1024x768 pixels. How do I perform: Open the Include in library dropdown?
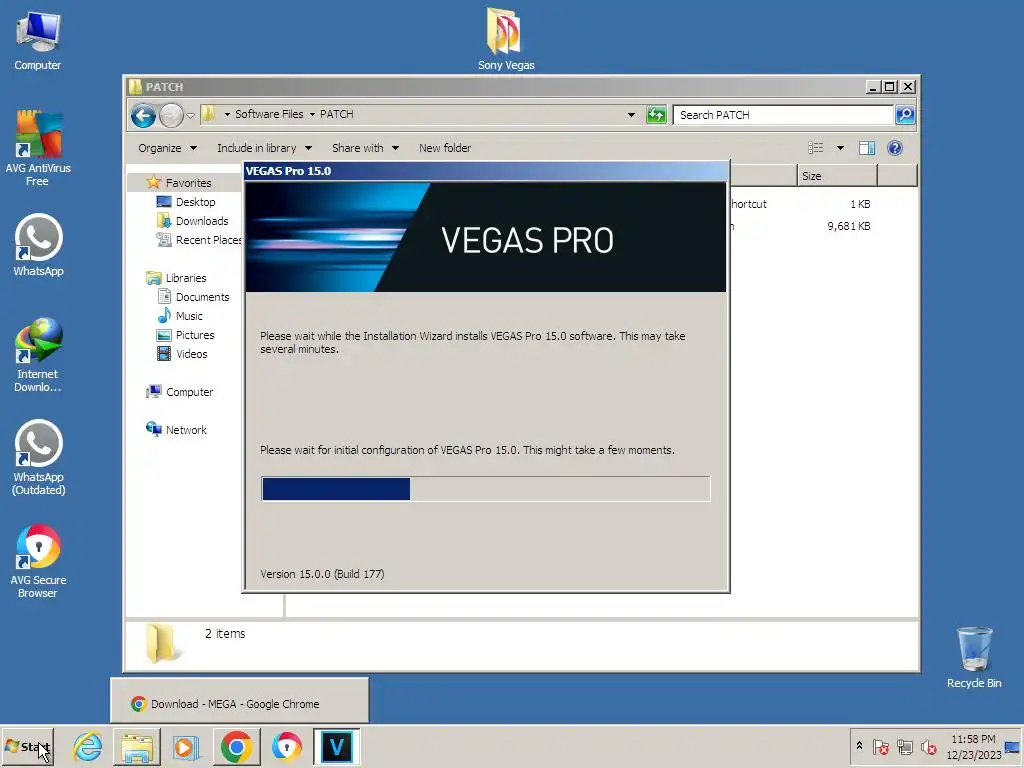pos(264,148)
